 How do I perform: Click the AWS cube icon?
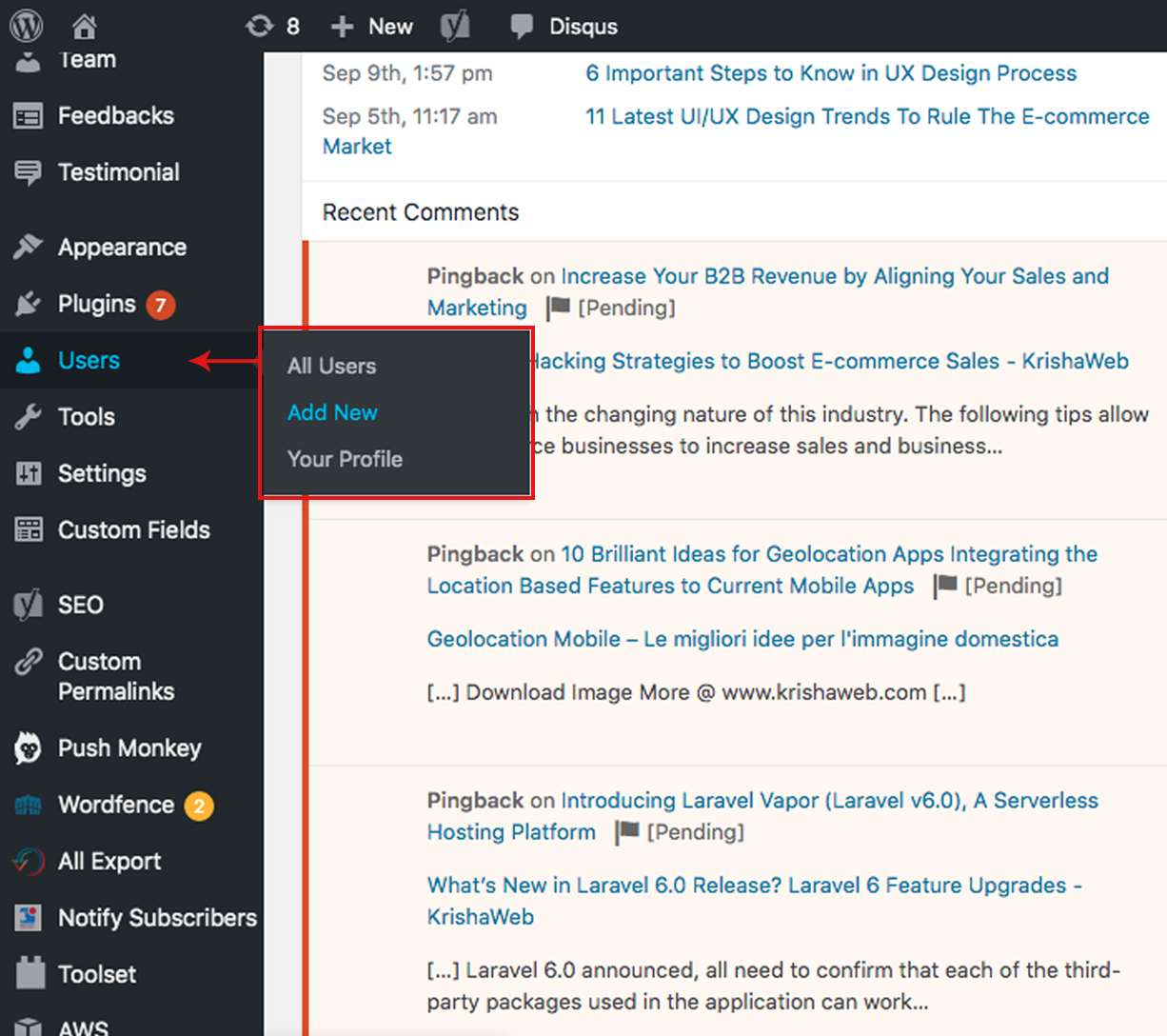coord(29,1026)
